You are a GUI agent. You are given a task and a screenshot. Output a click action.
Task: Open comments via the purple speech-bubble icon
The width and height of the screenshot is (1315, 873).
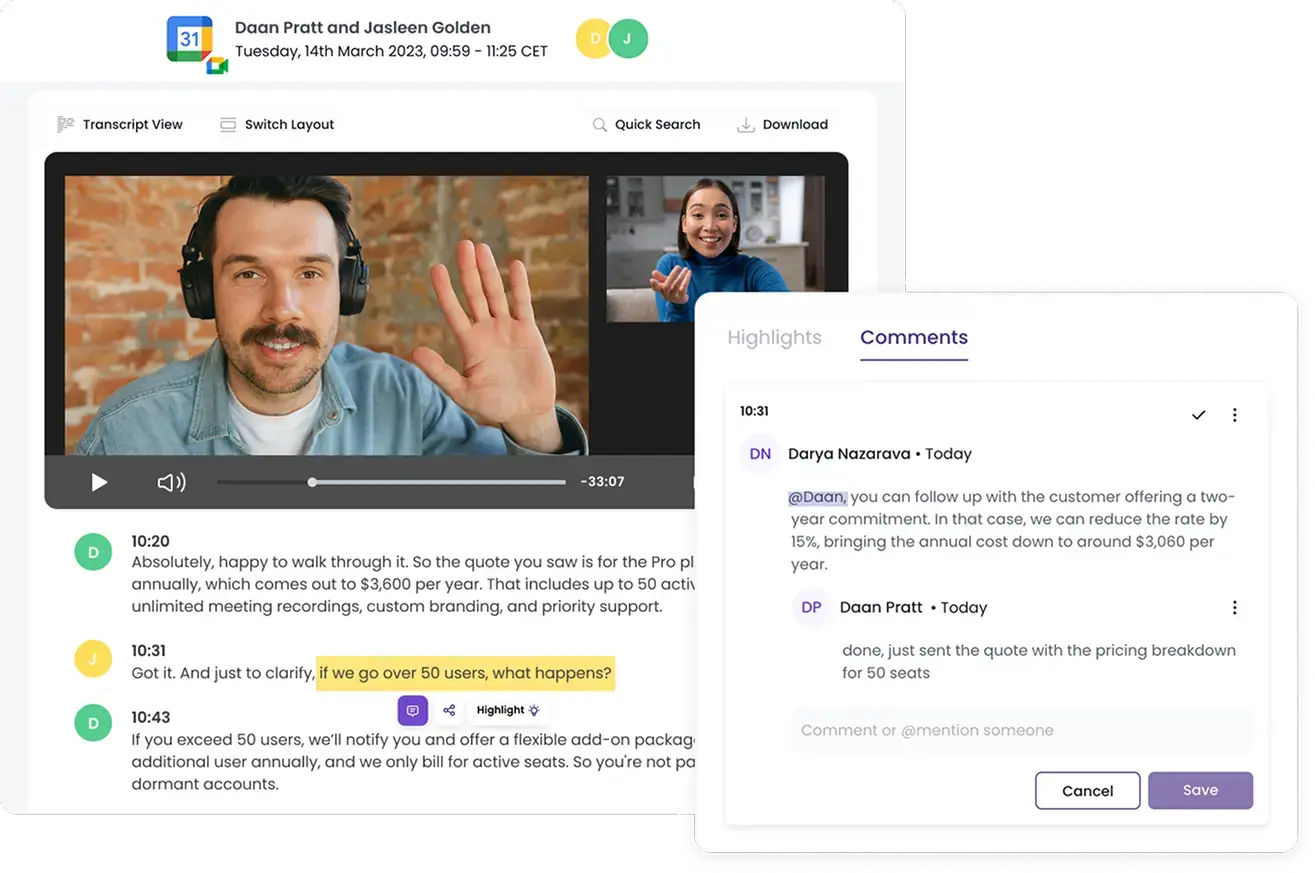(x=412, y=710)
